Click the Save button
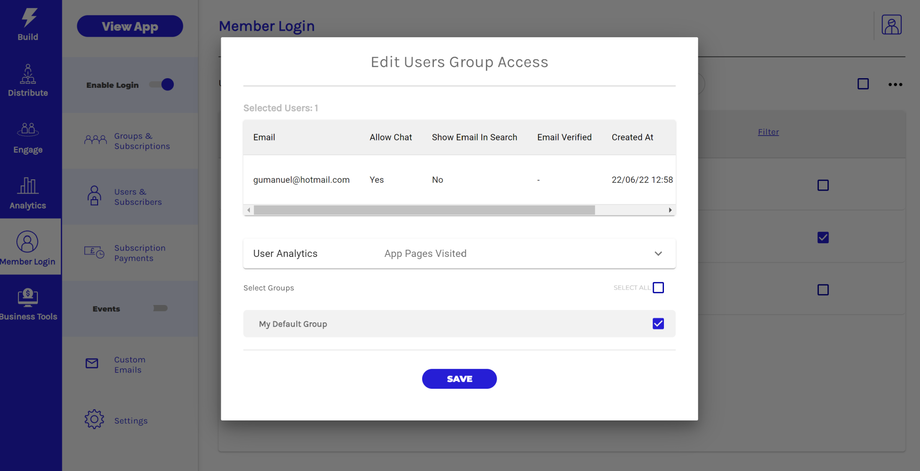The height and width of the screenshot is (471, 920). (459, 379)
